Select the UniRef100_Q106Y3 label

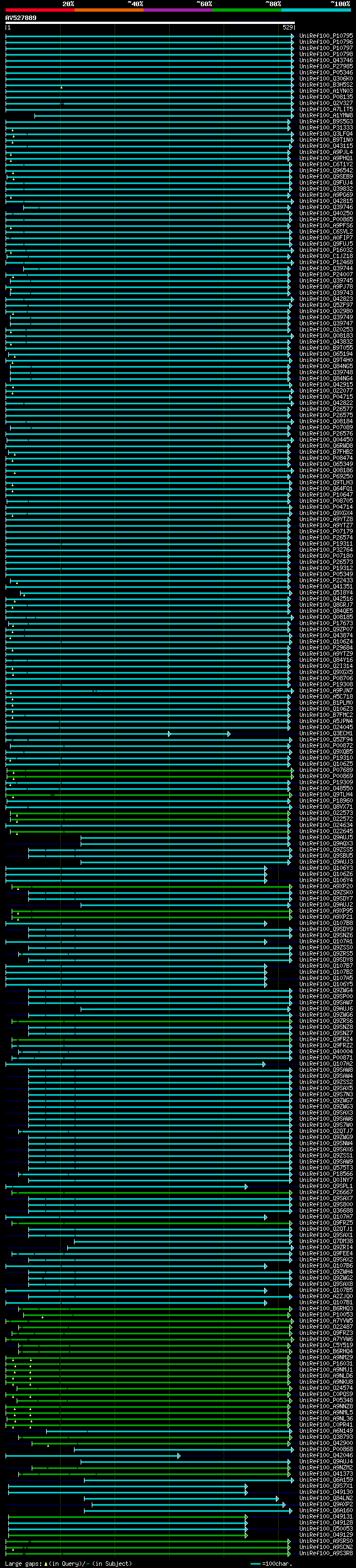tap(326, 869)
